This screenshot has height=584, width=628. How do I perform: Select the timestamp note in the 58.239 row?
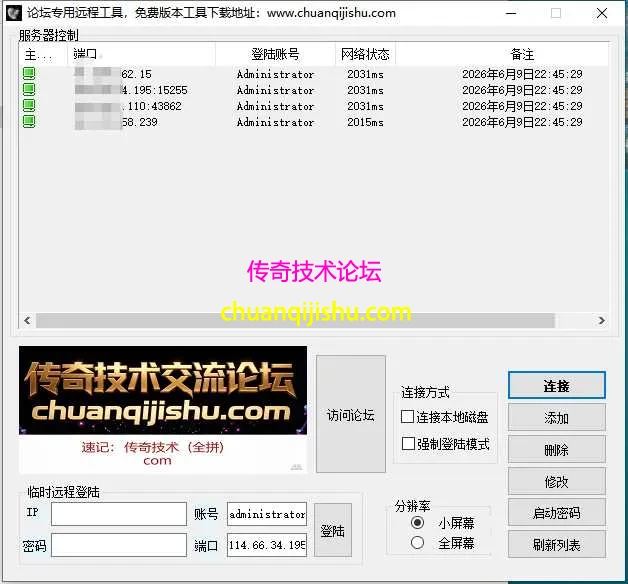tap(522, 122)
